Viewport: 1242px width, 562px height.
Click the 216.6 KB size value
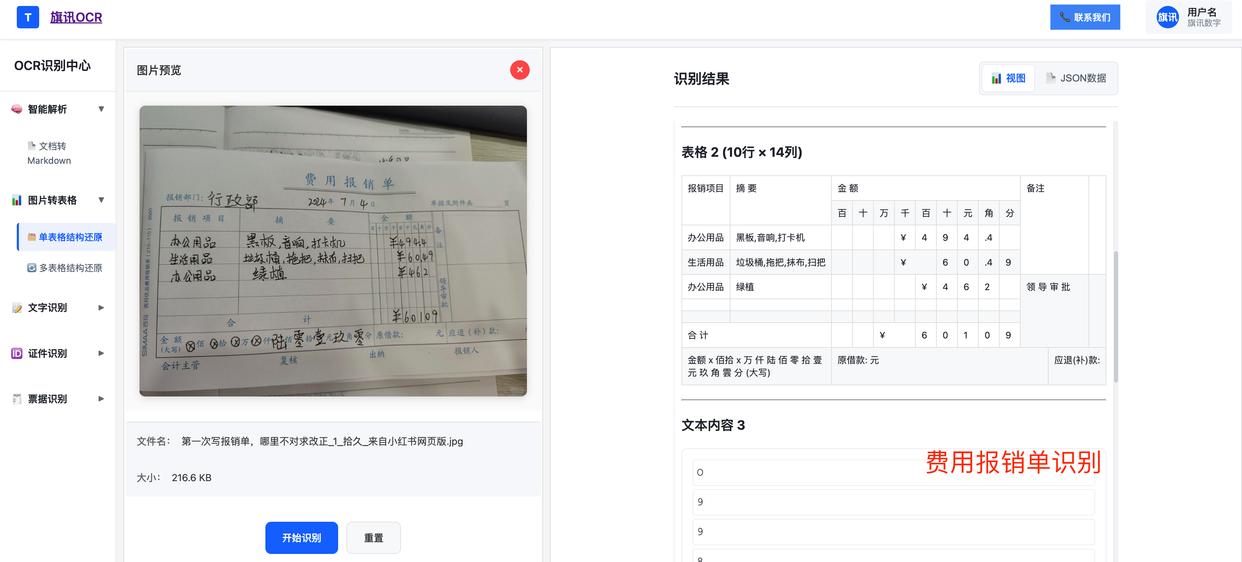click(x=191, y=478)
